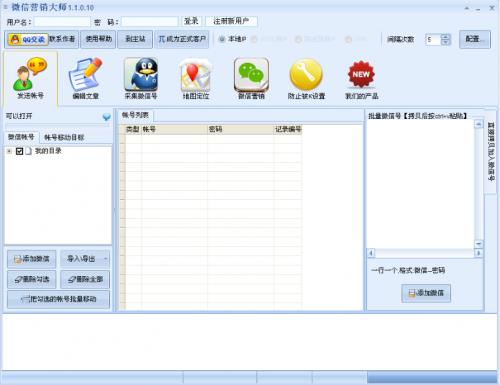Collapse the 可以打开 panel with blue arrow
Viewport: 500px width, 385px height.
106,117
